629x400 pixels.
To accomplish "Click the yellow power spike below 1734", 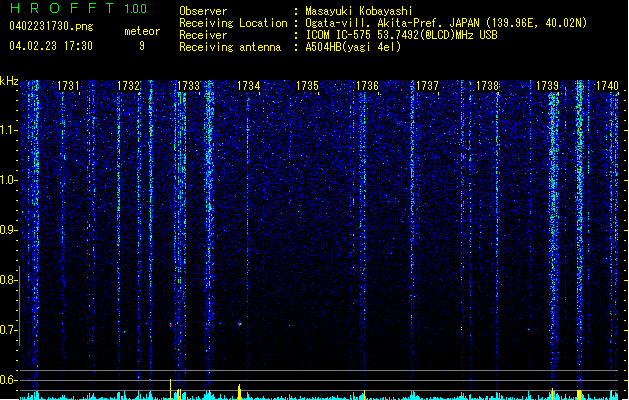I will (239, 392).
